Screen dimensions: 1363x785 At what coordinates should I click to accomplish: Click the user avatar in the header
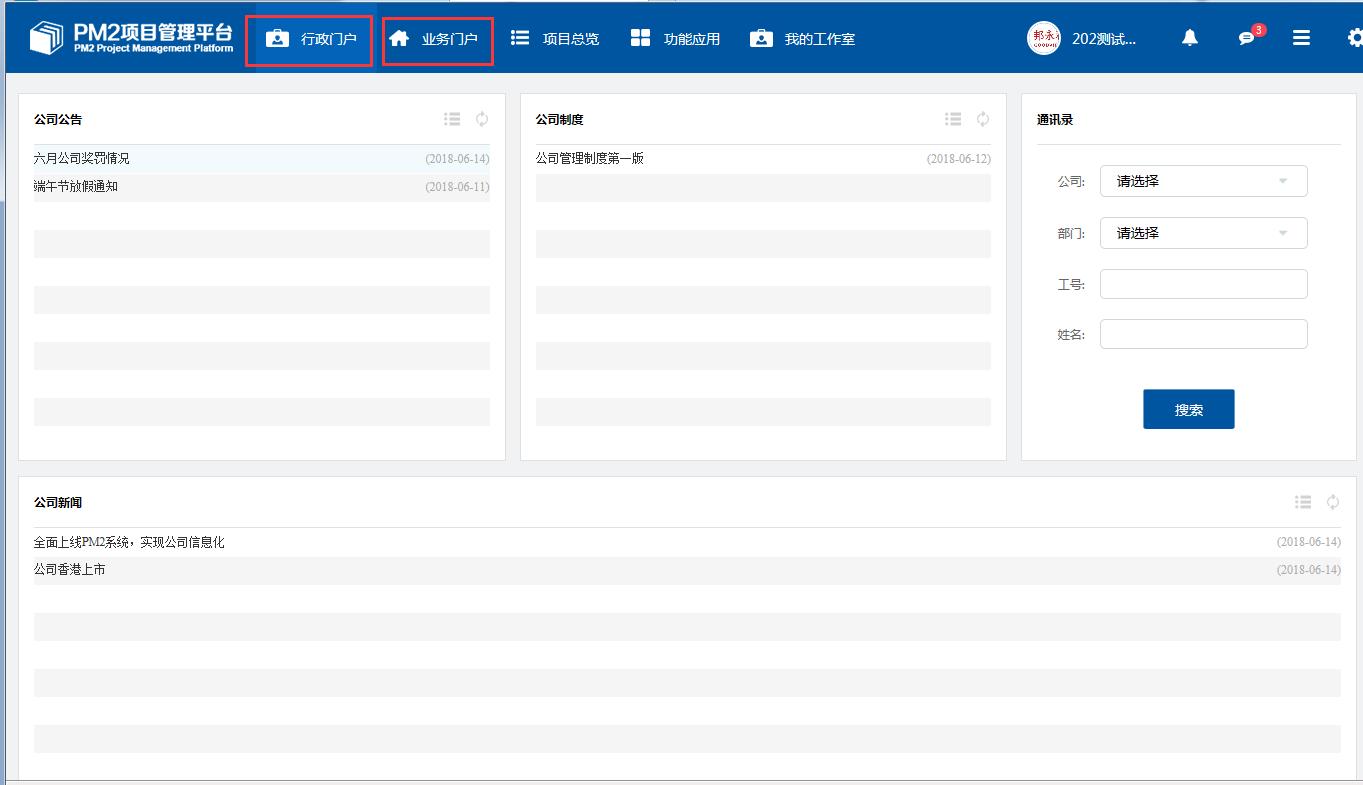(x=1043, y=38)
